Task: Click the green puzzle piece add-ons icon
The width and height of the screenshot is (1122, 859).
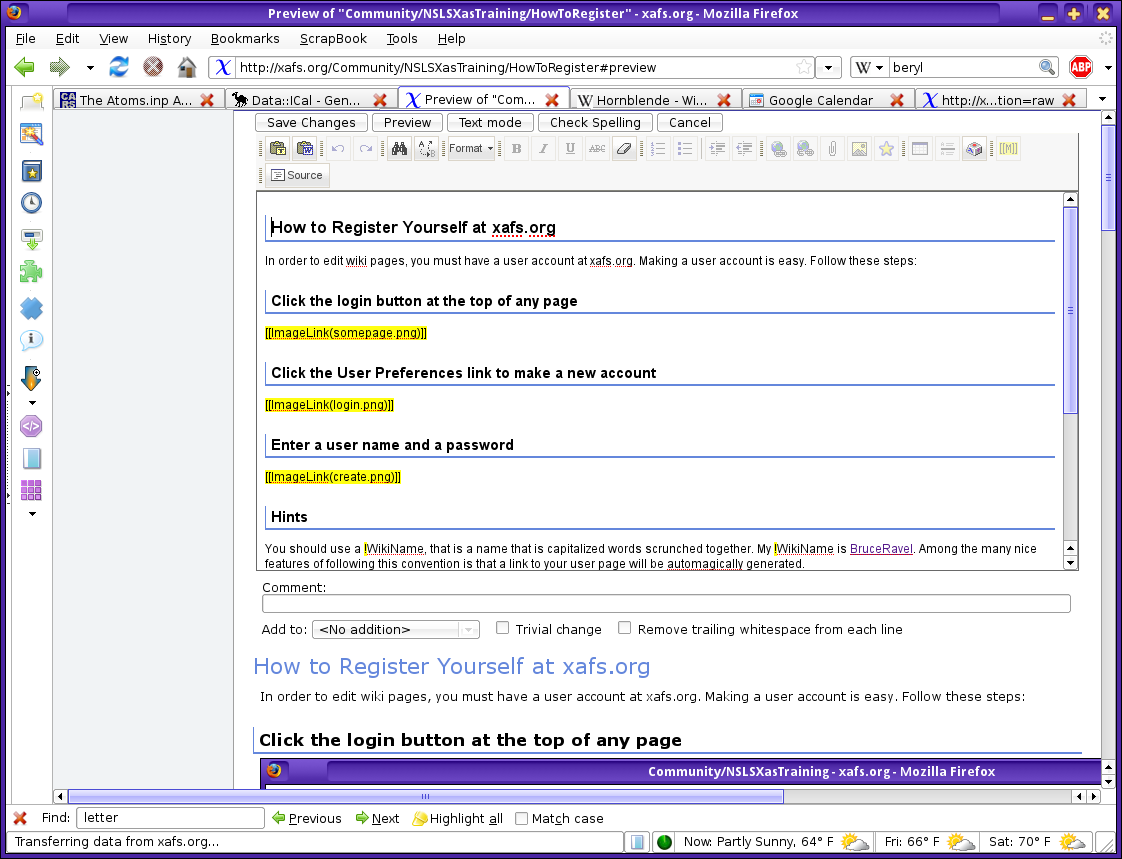Action: click(31, 272)
